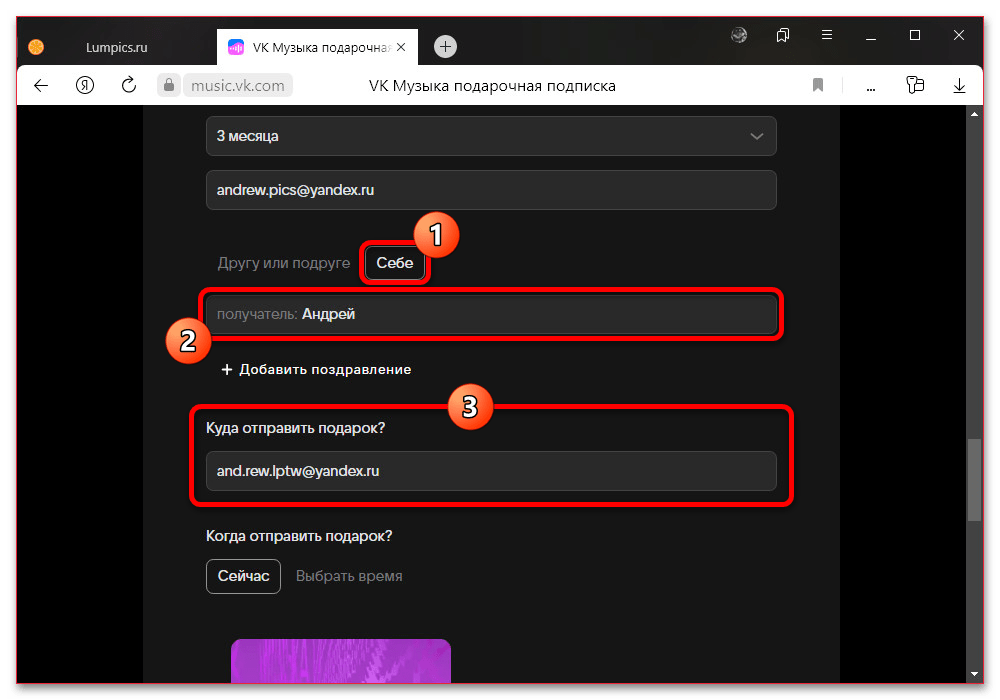Choose the Себе recipient option
This screenshot has width=1000, height=700.
(x=395, y=263)
